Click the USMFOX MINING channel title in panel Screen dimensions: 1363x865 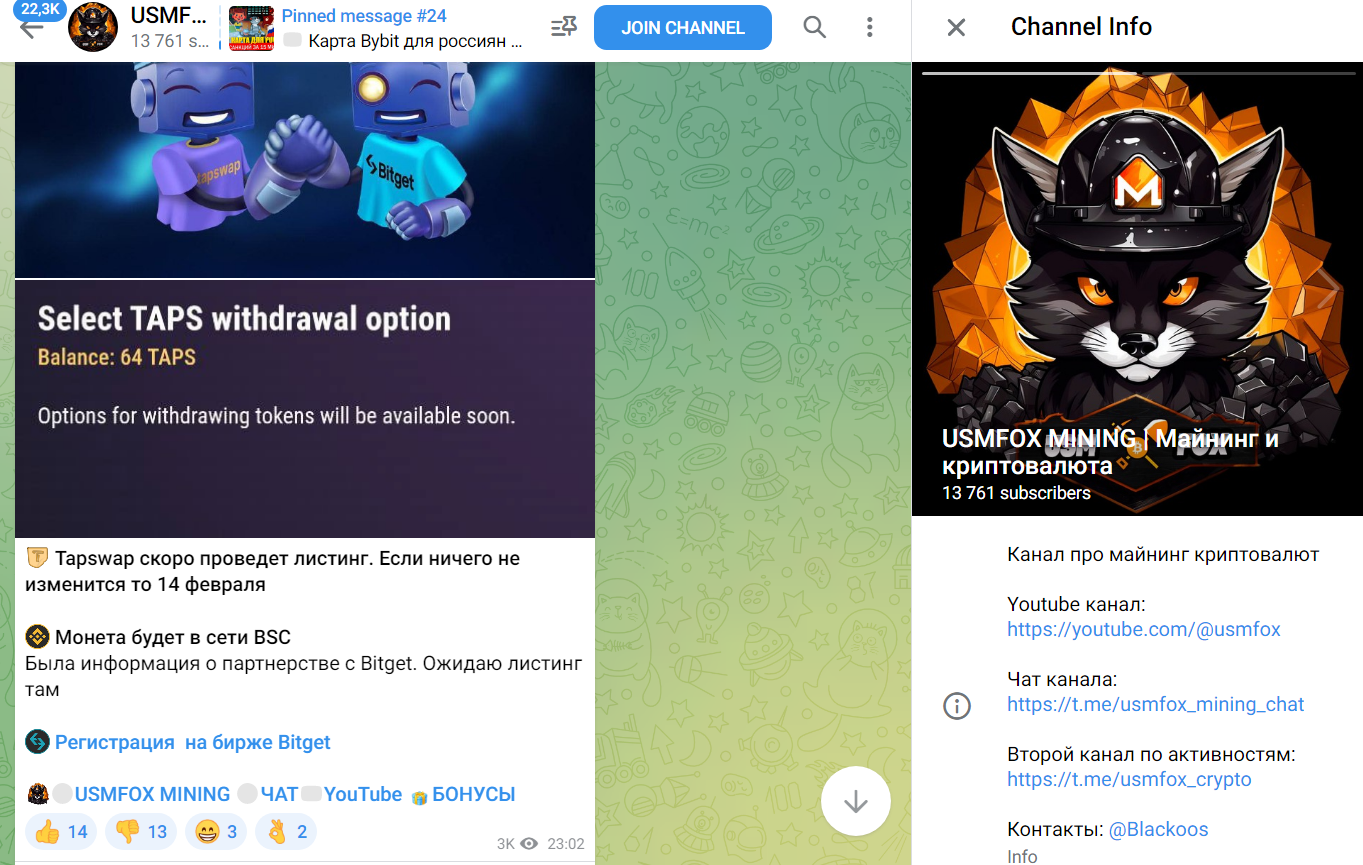coord(1110,452)
